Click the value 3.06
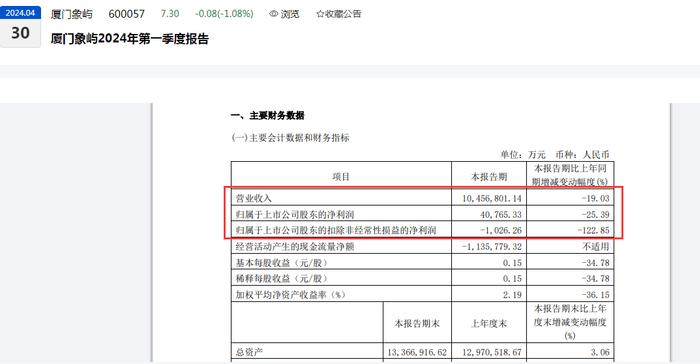 pyautogui.click(x=600, y=352)
